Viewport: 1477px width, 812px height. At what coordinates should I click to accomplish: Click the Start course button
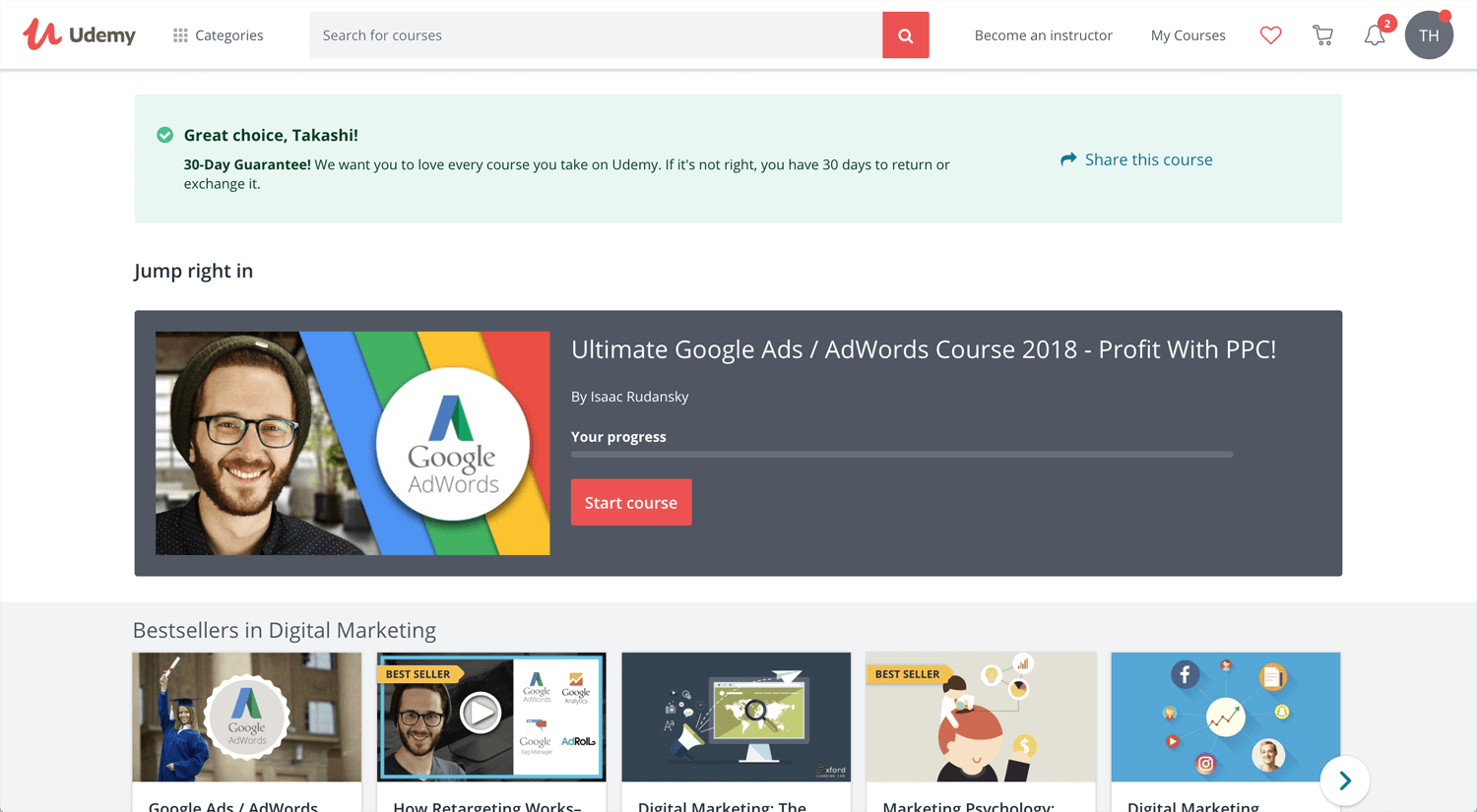click(631, 502)
